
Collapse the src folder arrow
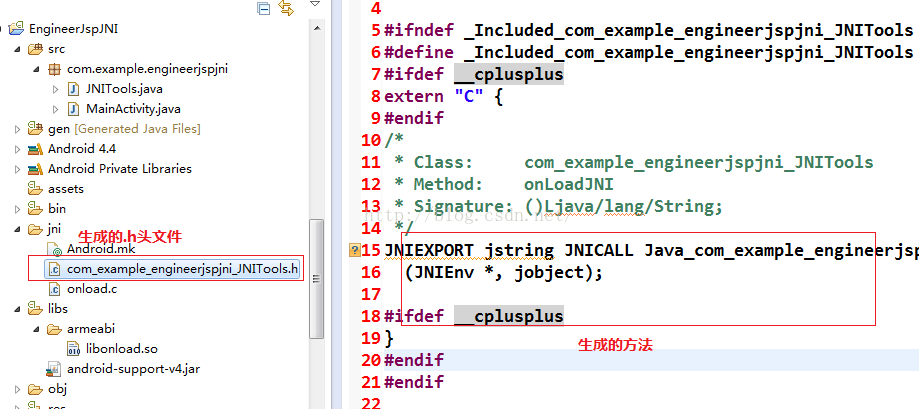17,49
